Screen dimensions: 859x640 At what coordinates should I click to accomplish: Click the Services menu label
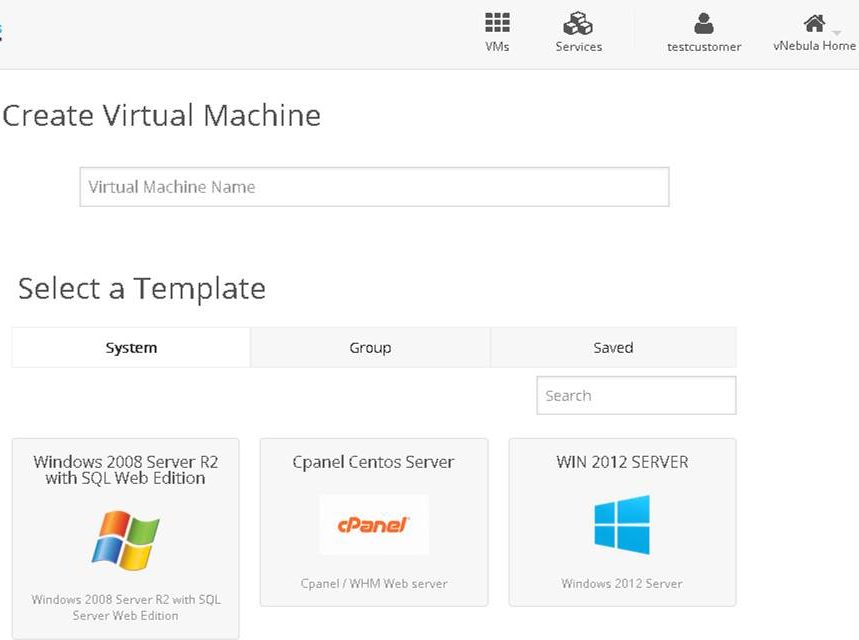(x=578, y=47)
